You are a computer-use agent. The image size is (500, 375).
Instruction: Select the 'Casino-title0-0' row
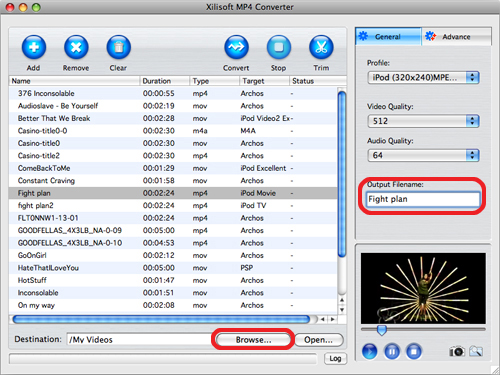(x=173, y=131)
